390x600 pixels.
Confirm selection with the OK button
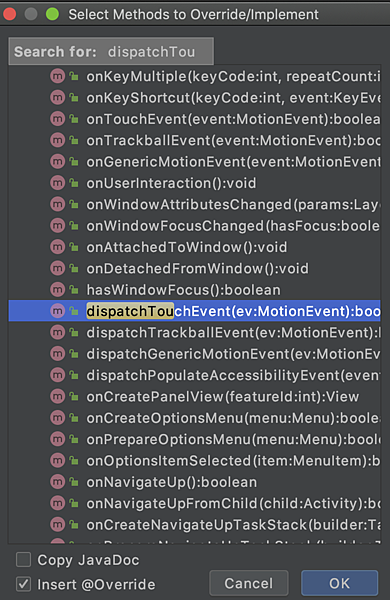click(x=339, y=583)
